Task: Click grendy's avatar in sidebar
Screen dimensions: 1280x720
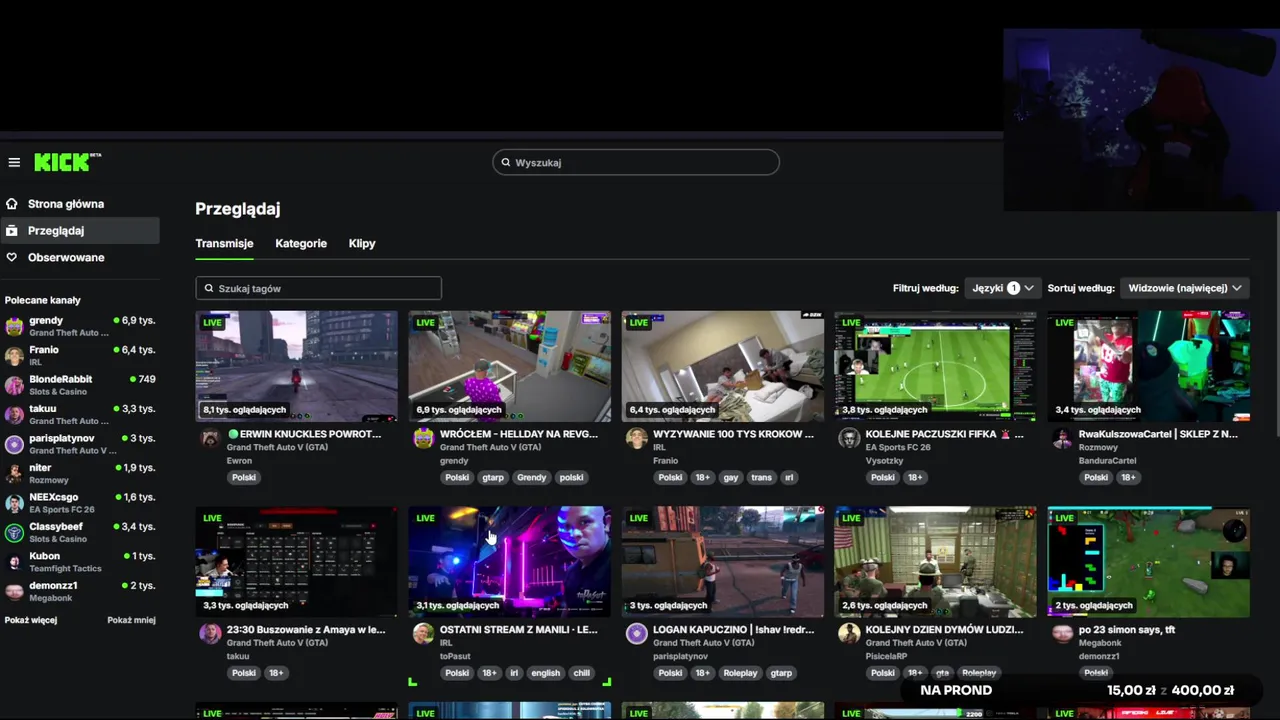Action: tap(14, 327)
